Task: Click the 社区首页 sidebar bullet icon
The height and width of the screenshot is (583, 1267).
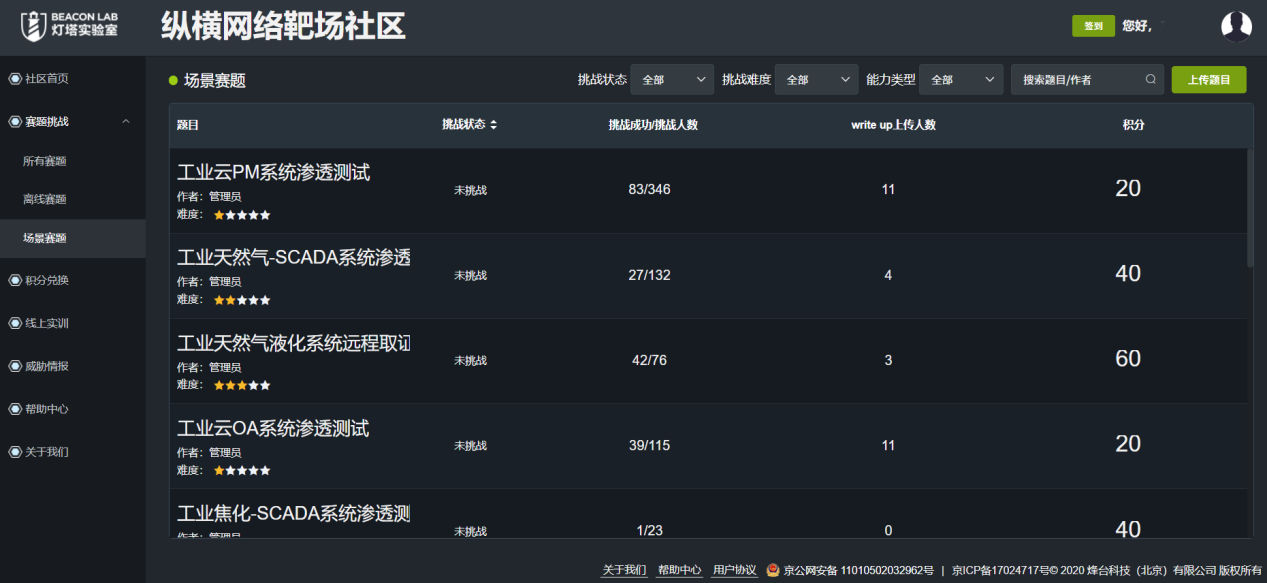Action: coord(14,79)
